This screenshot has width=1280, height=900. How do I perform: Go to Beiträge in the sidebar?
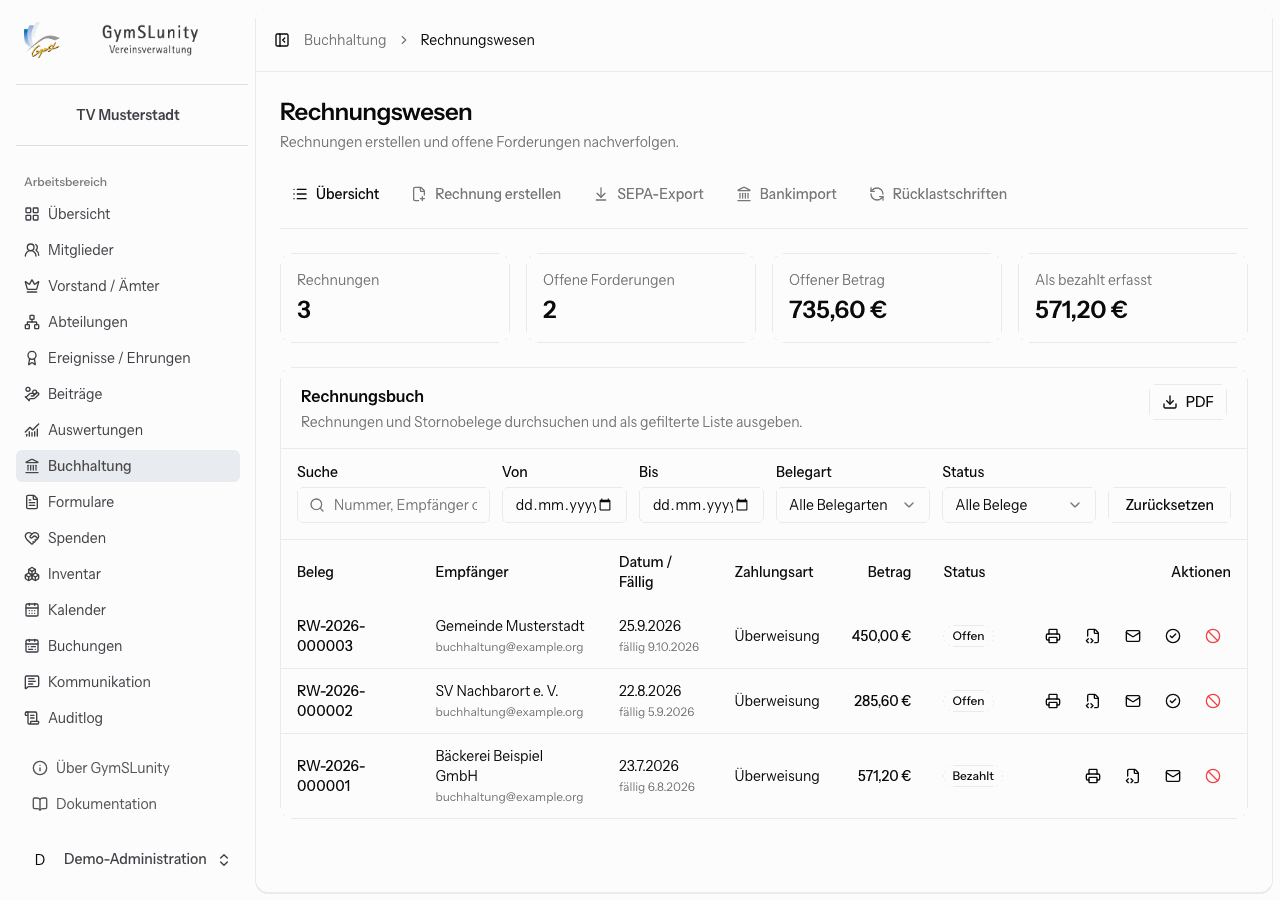128,394
